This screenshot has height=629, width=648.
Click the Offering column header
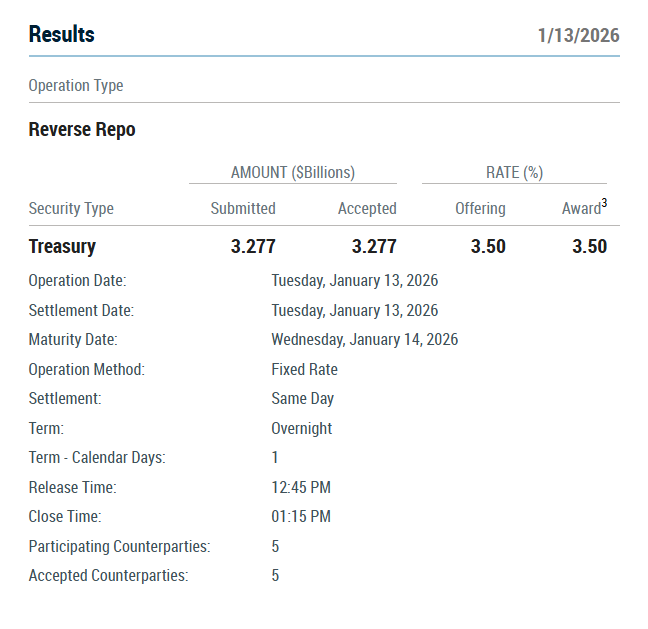[x=480, y=209]
